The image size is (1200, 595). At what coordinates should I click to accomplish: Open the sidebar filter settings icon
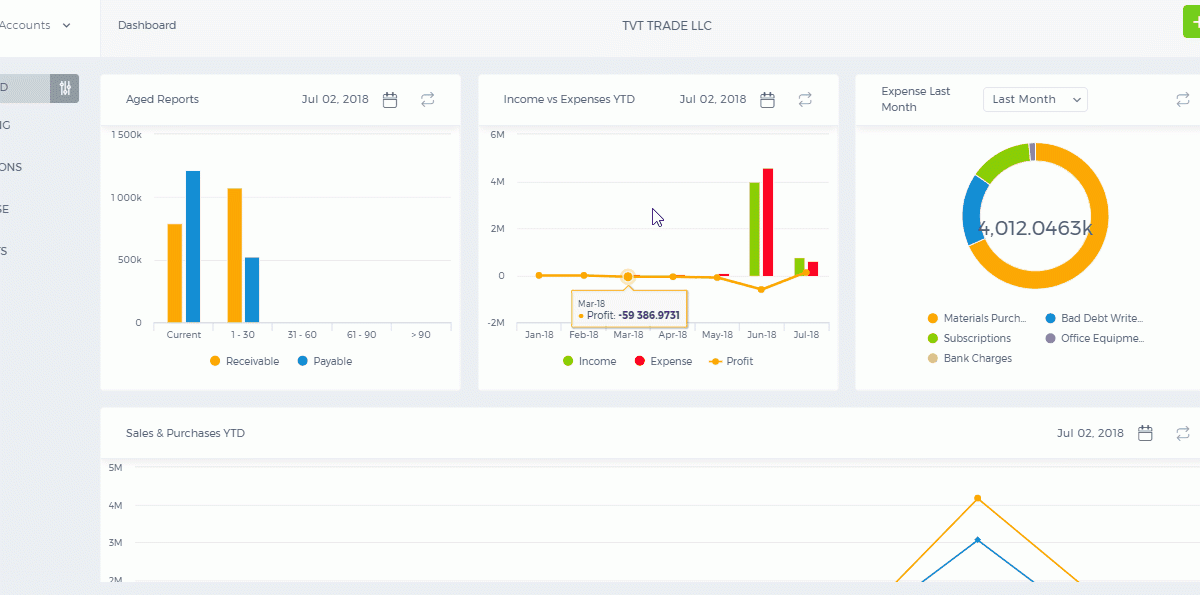tap(65, 88)
